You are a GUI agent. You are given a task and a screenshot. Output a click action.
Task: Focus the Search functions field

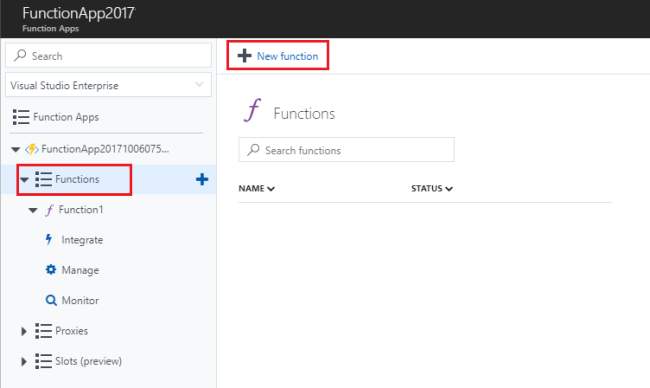pos(346,150)
